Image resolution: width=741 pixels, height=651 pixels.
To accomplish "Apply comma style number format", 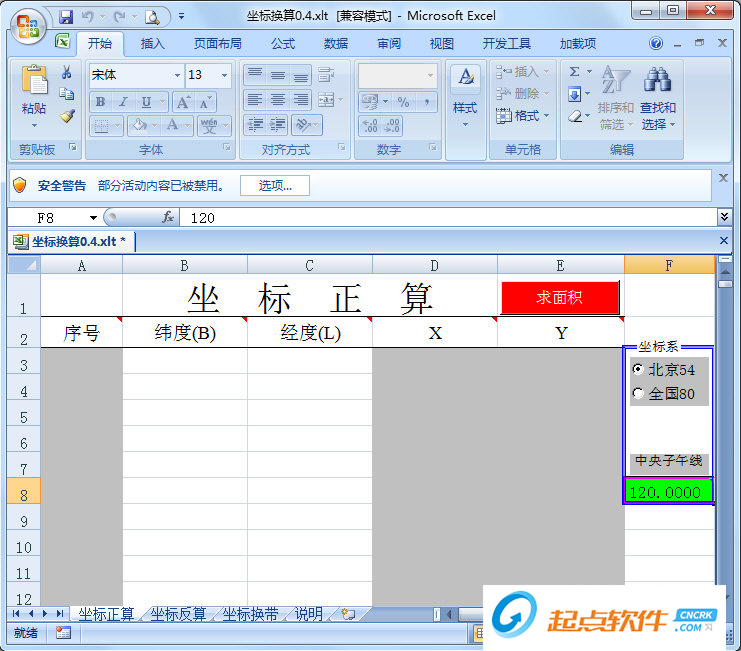I will point(427,102).
